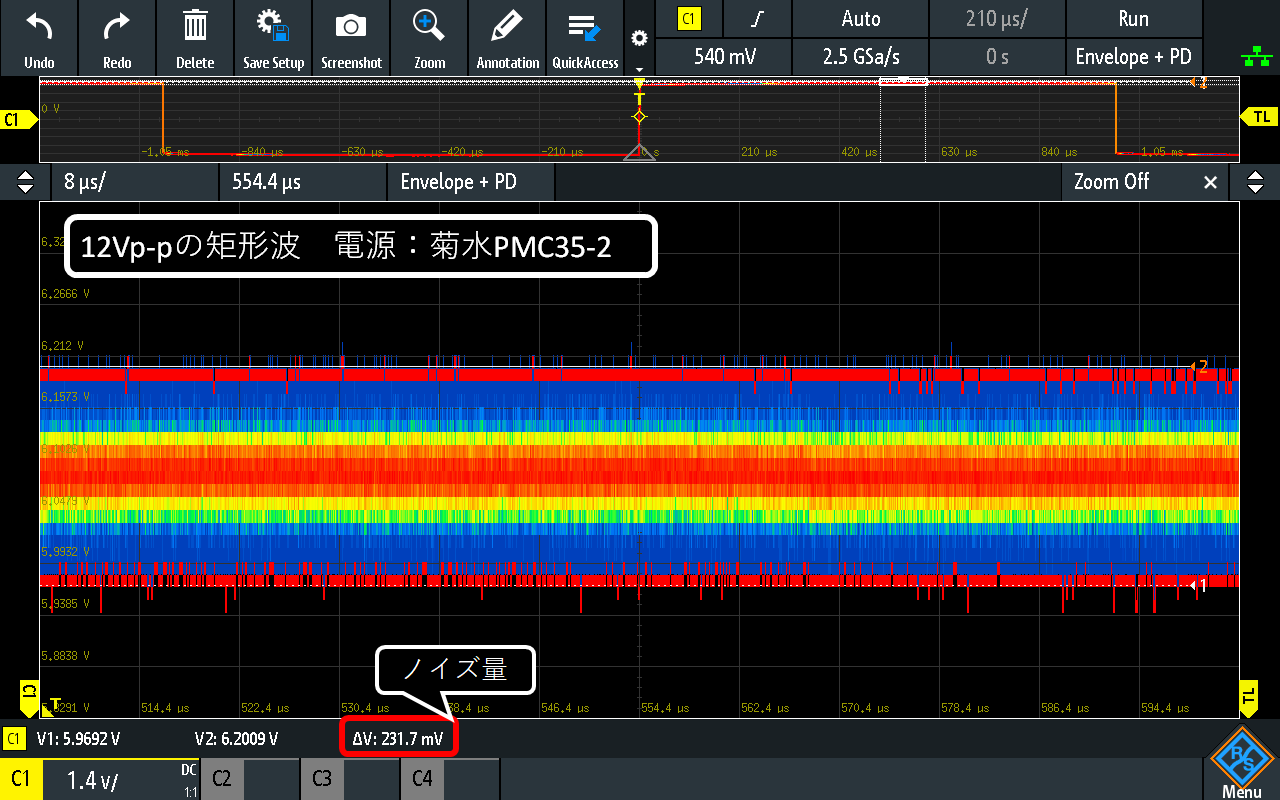
Task: Open the C1 1.4 V/ channel settings
Action: pyautogui.click(x=100, y=779)
